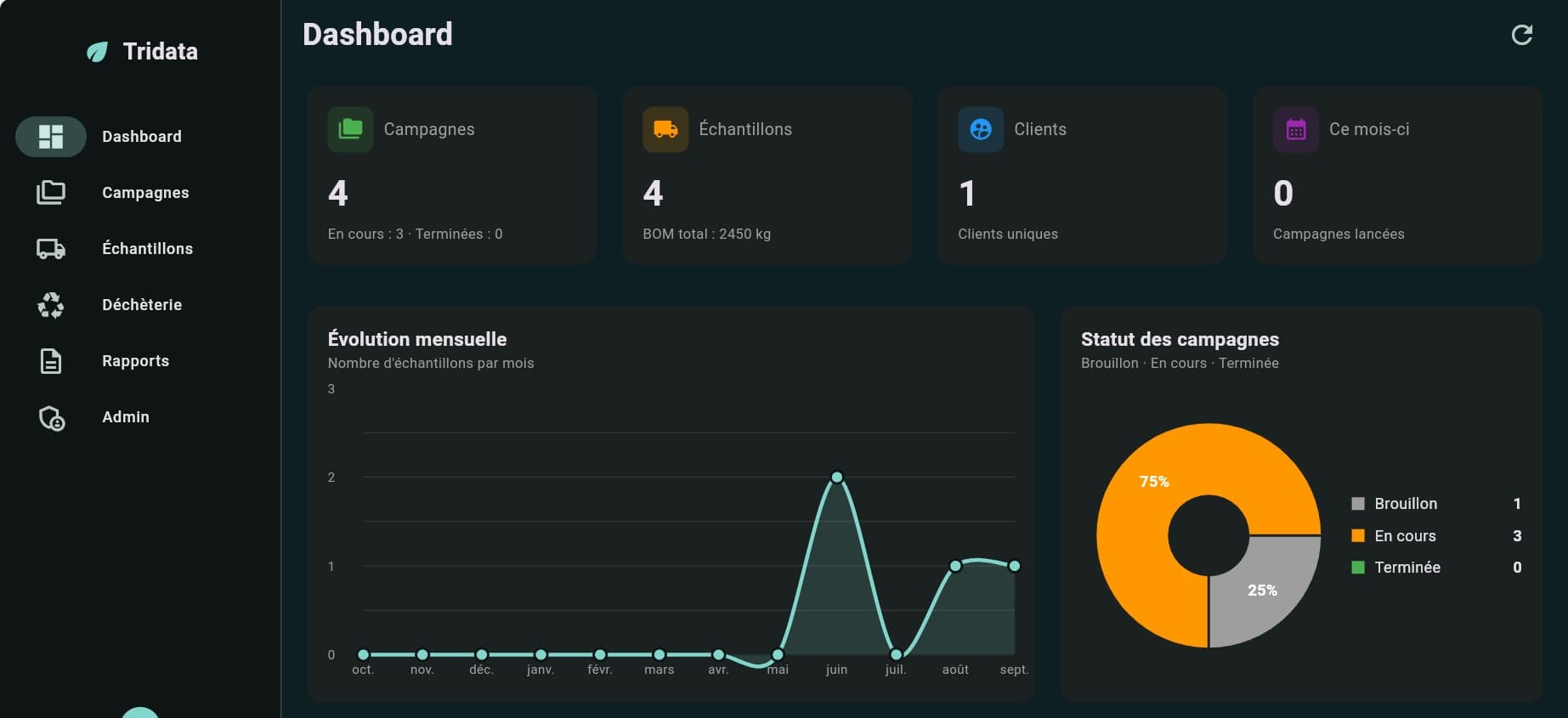
Task: Click the Échantillons card title
Action: pyautogui.click(x=745, y=129)
